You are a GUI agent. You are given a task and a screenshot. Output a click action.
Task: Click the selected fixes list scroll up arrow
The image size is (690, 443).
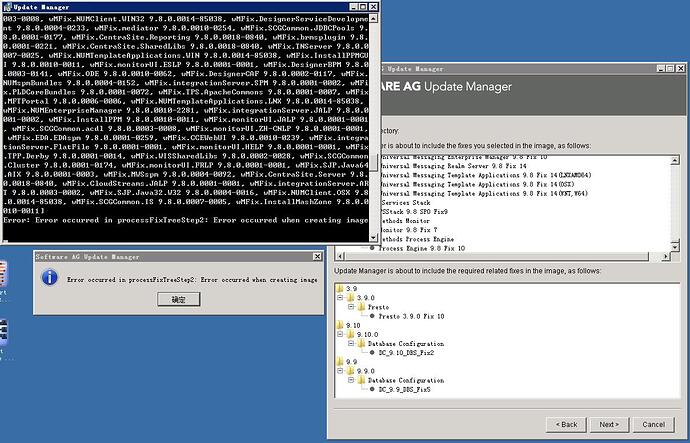675,161
